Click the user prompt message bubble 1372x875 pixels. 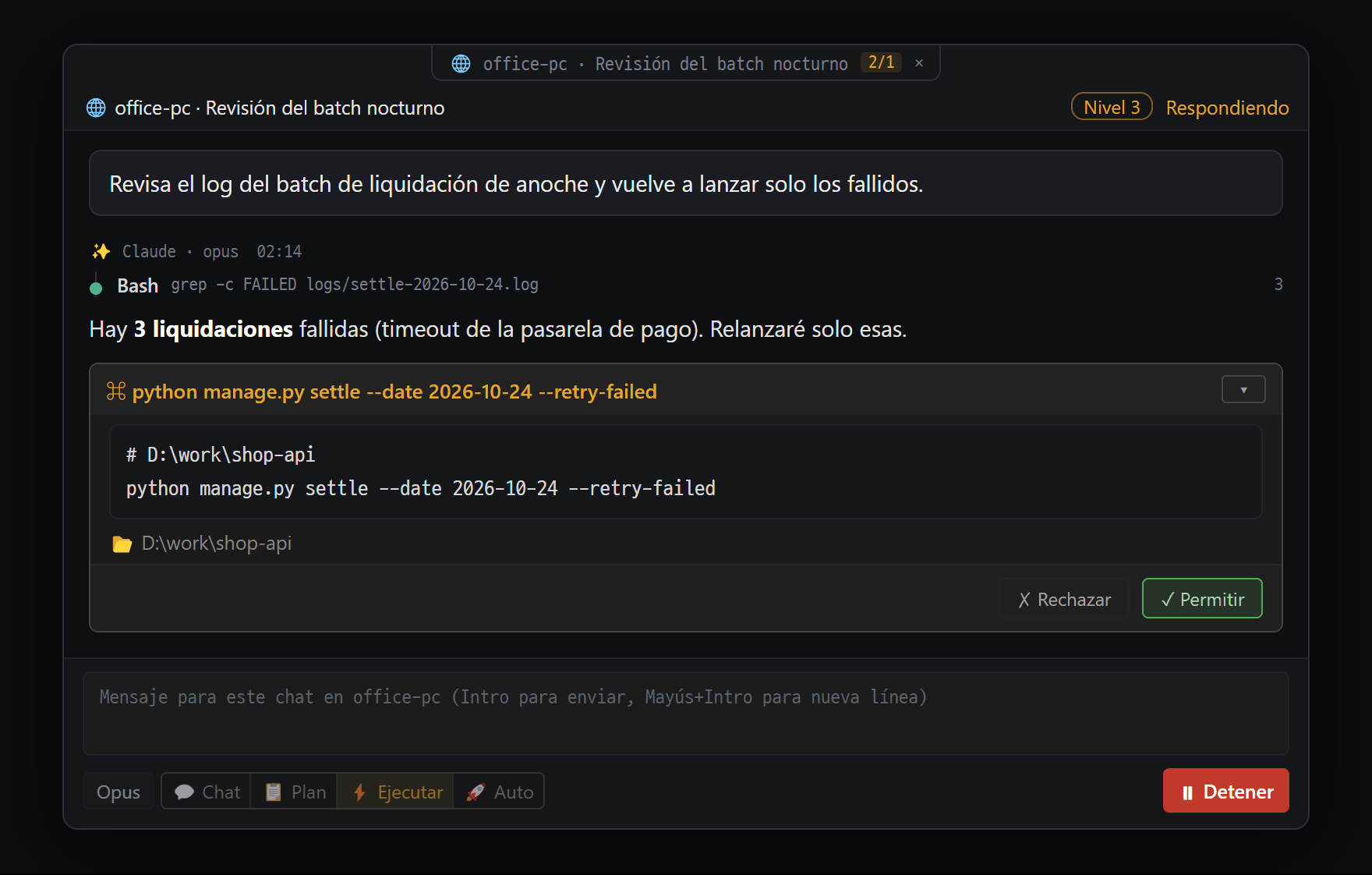click(x=686, y=183)
